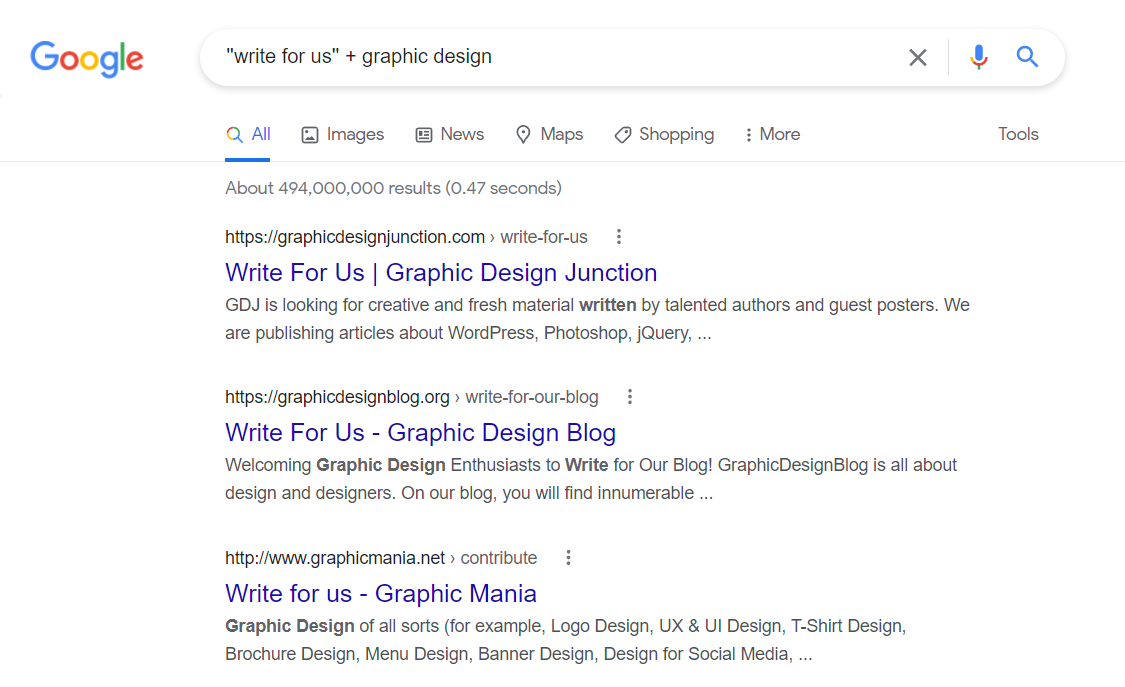The width and height of the screenshot is (1125, 687).
Task: Expand the More search options menu
Action: click(x=771, y=133)
